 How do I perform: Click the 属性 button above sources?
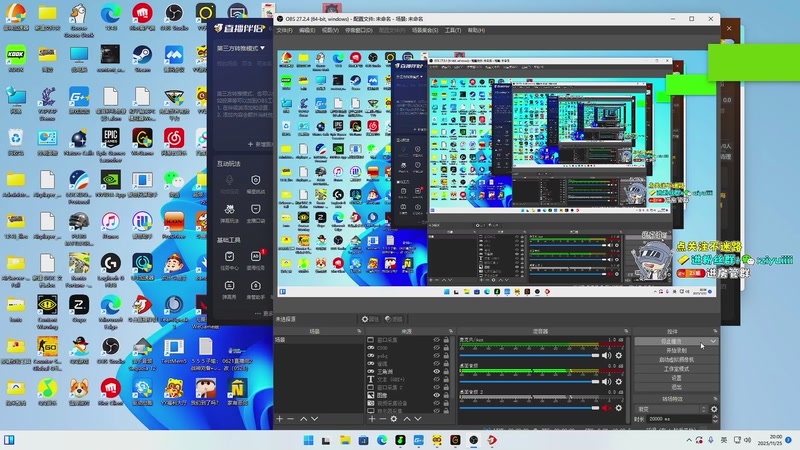370,319
